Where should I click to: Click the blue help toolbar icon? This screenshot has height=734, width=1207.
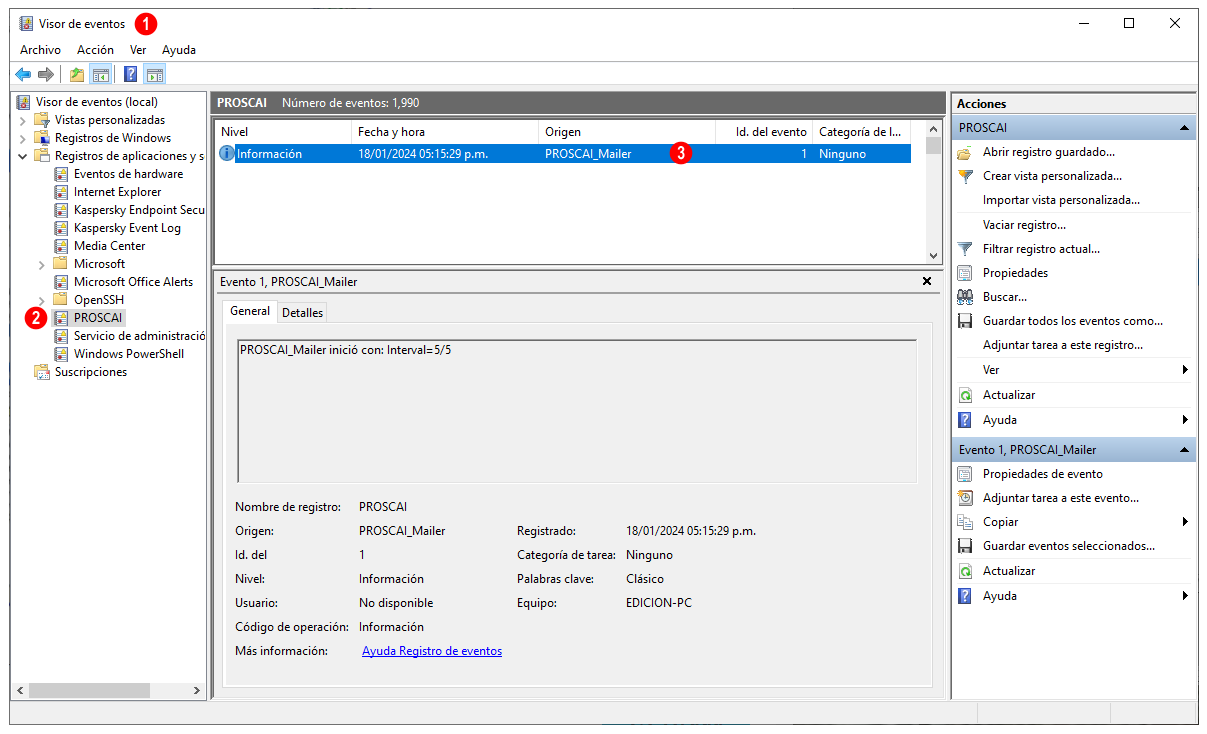(131, 74)
